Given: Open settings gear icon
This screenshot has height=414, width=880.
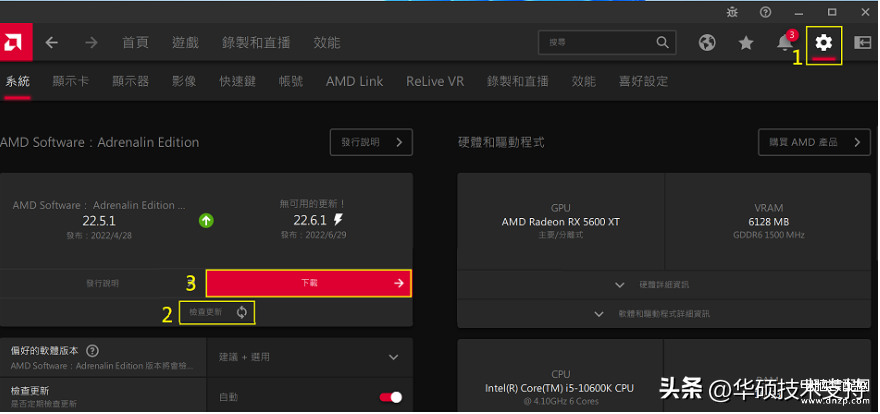Looking at the screenshot, I should tap(824, 42).
